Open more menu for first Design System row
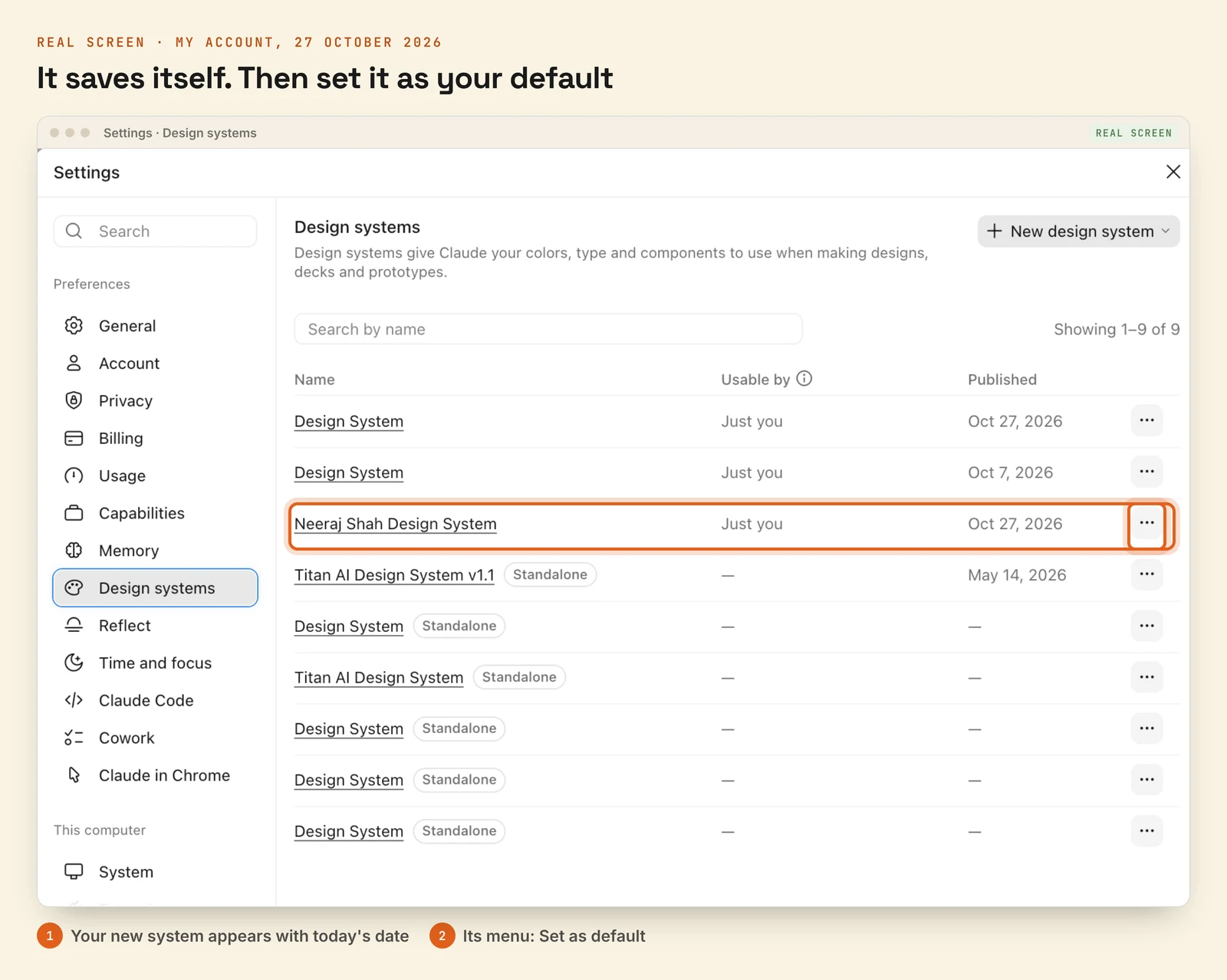The width and height of the screenshot is (1227, 980). pos(1146,420)
